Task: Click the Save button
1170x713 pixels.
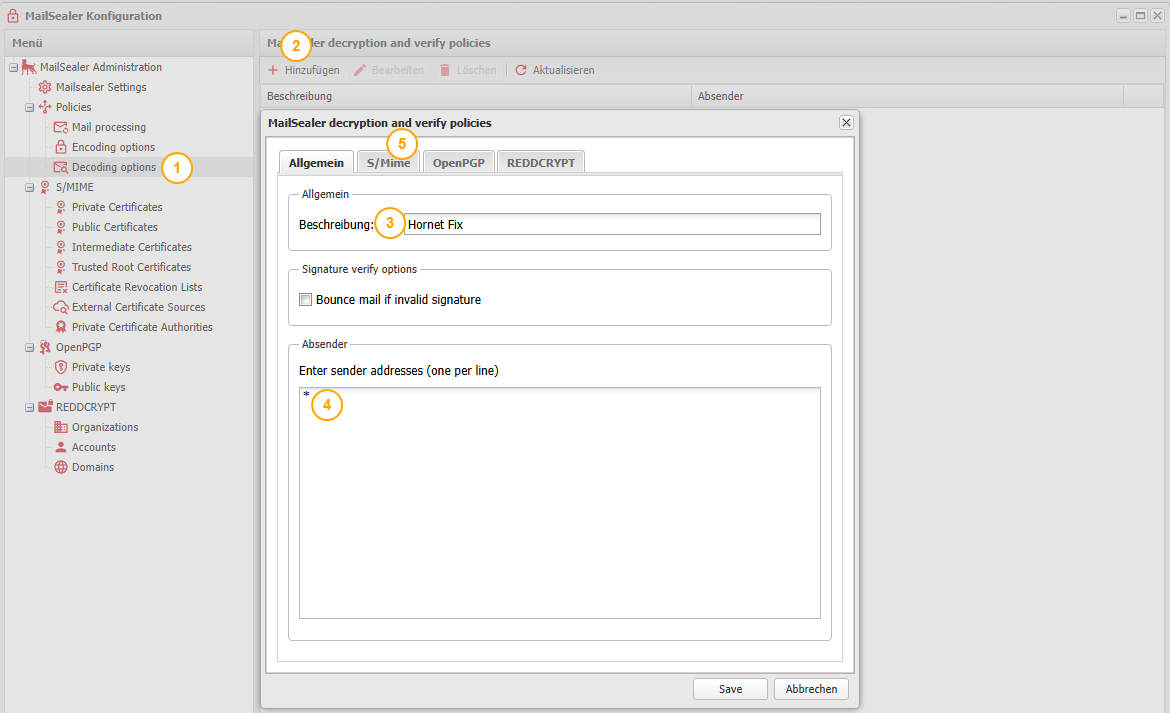Action: tap(730, 689)
